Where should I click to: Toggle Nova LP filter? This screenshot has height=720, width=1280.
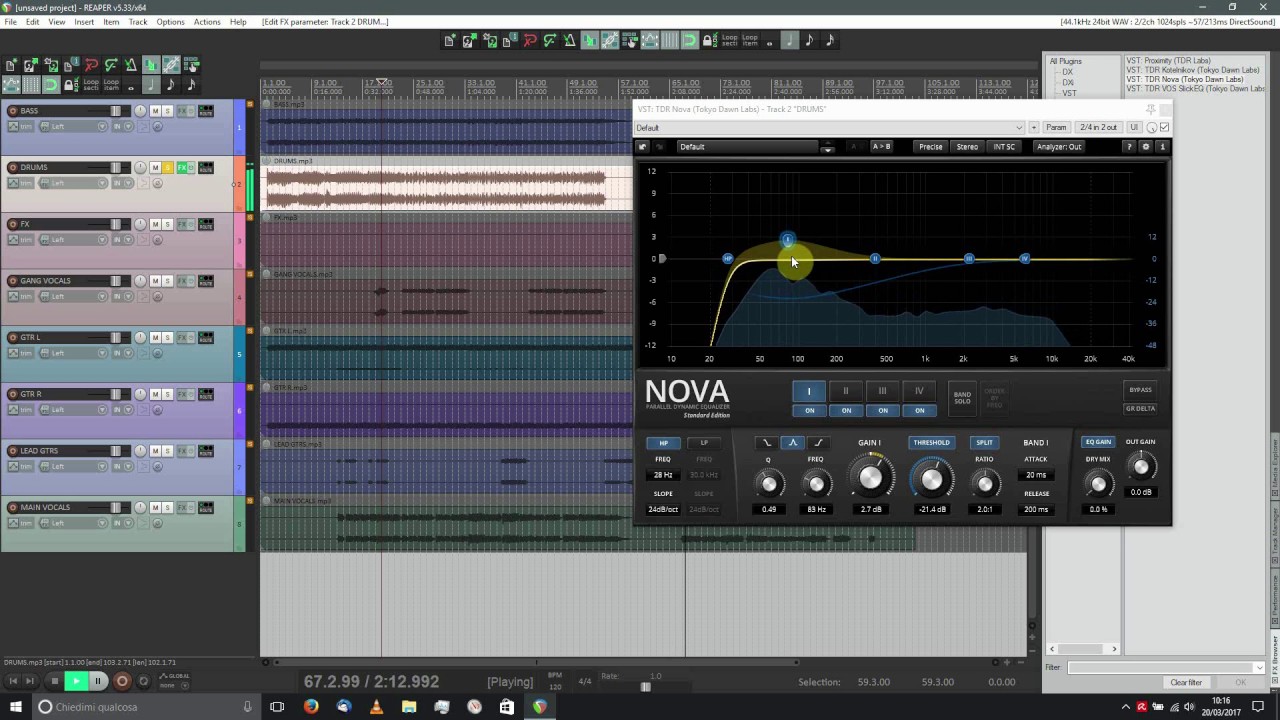pos(704,443)
